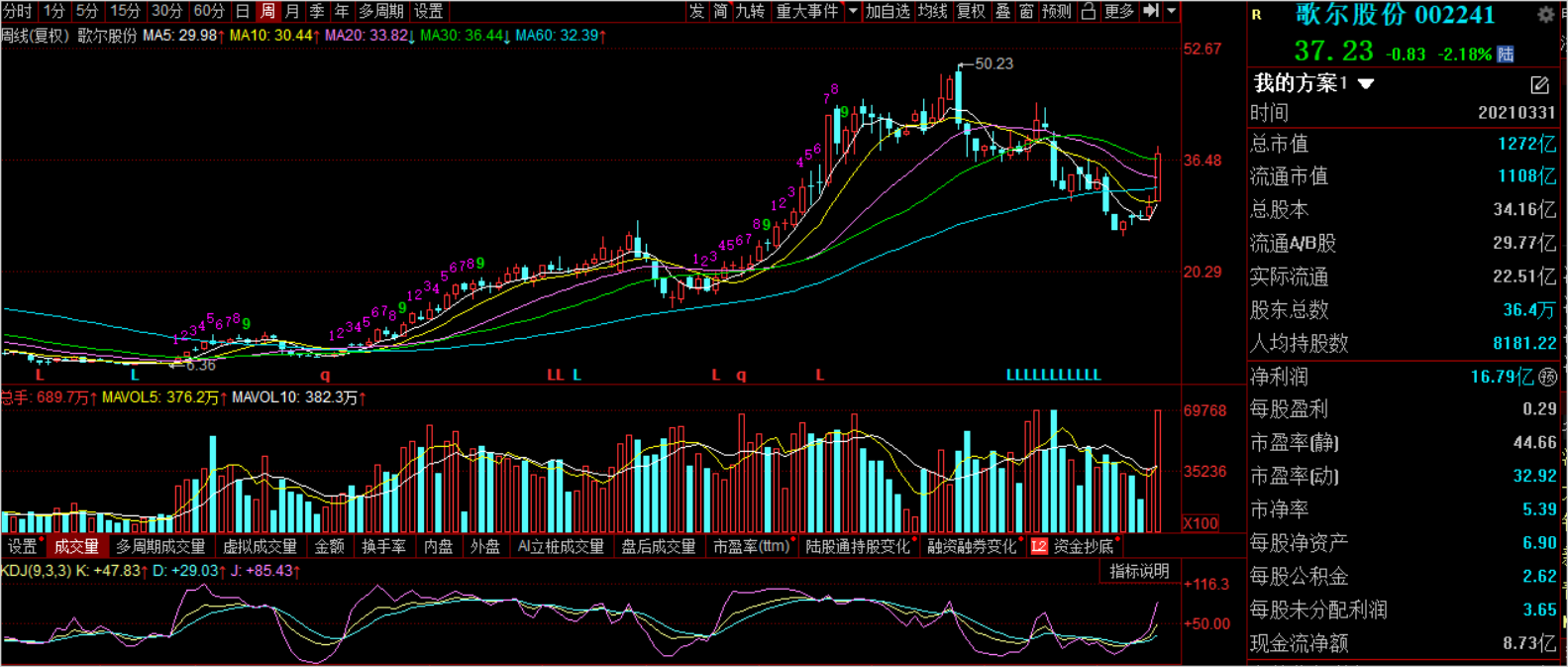Select the 外盘 indicator tab
This screenshot has width=1568, height=667.
[x=485, y=546]
